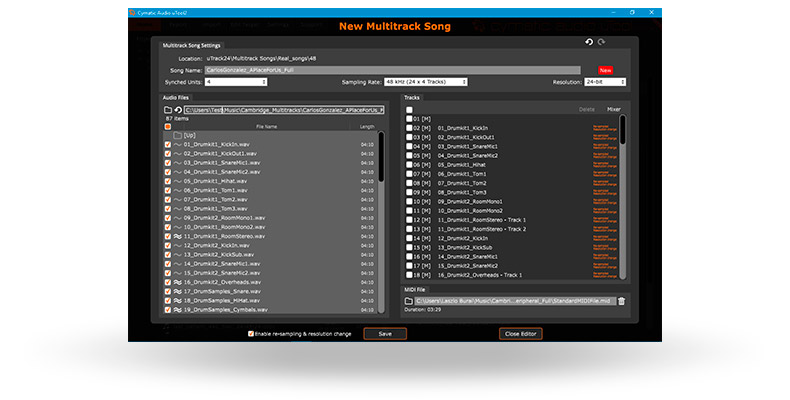790x400 pixels.
Task: Toggle select-all orange checkbox in Audio Files header
Action: pos(168,126)
